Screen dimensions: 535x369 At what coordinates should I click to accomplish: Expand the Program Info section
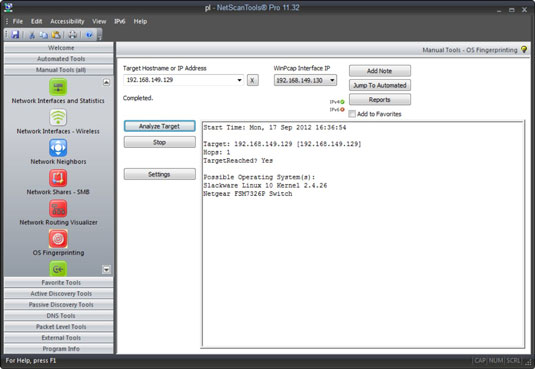tap(59, 349)
